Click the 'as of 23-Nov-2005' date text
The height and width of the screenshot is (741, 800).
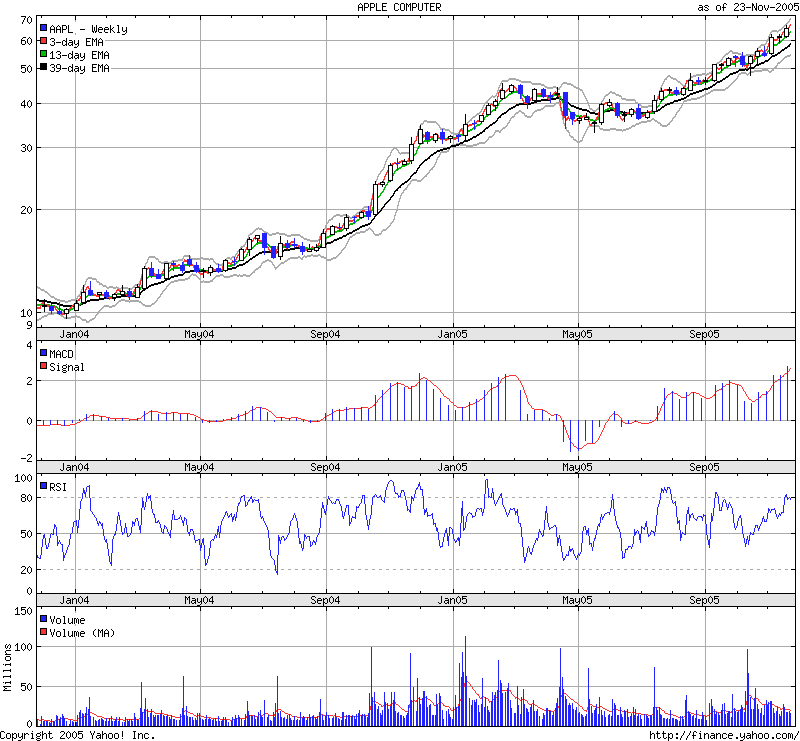[x=747, y=7]
